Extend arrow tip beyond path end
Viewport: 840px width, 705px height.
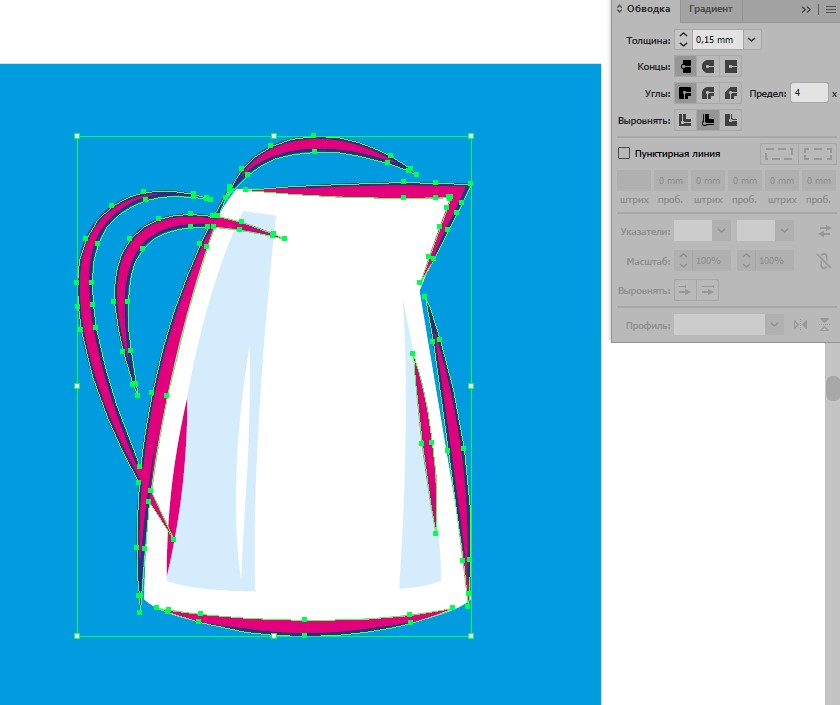point(685,290)
